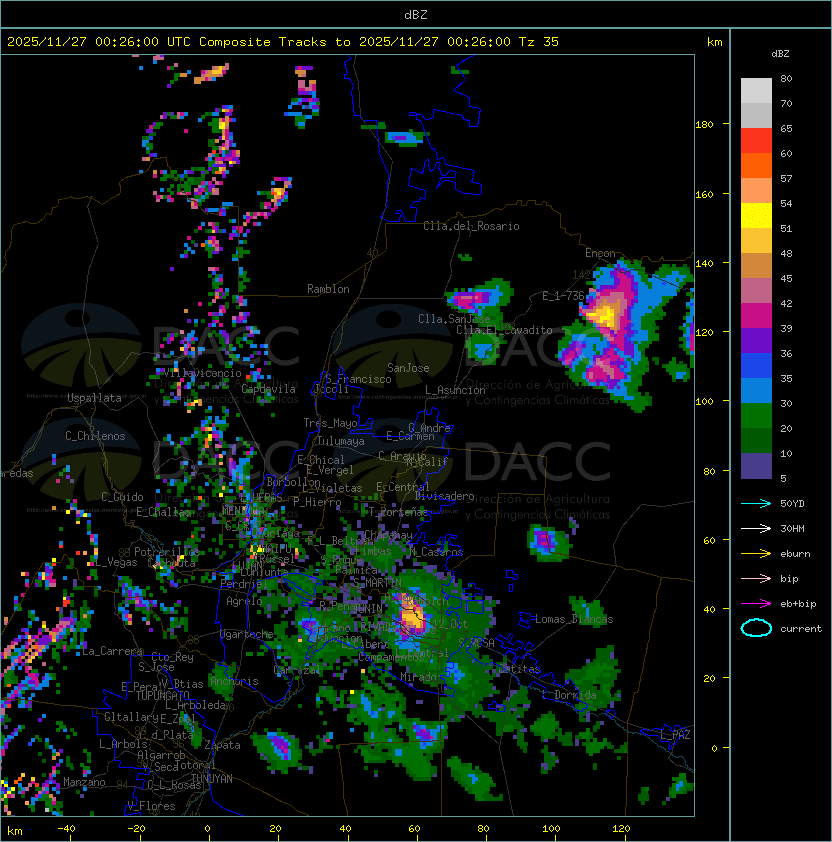Click the 'E_1-736' place label
The image size is (832, 842).
(x=563, y=296)
